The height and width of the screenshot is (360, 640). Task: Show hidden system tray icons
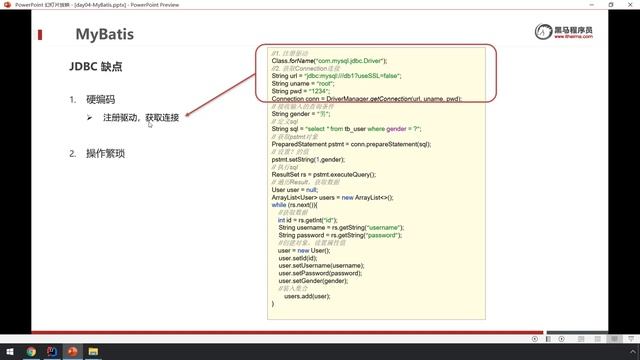click(x=633, y=351)
